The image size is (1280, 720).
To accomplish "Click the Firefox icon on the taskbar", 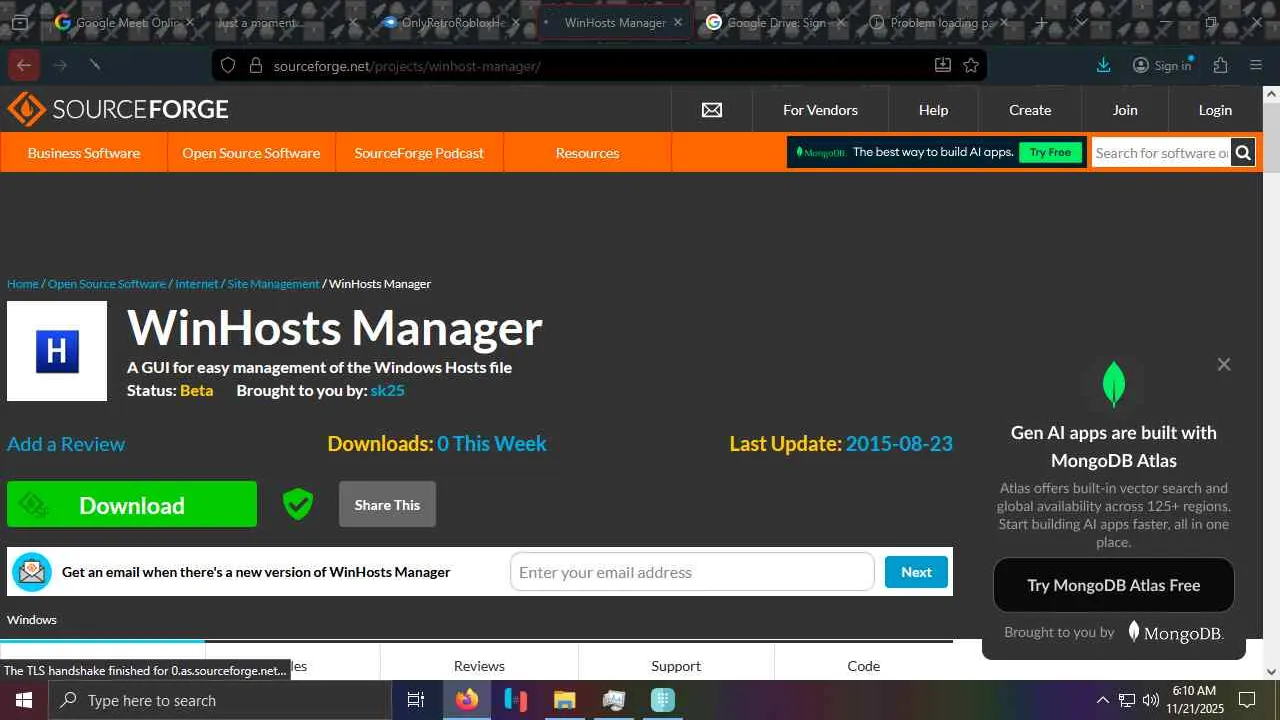I will pos(467,700).
